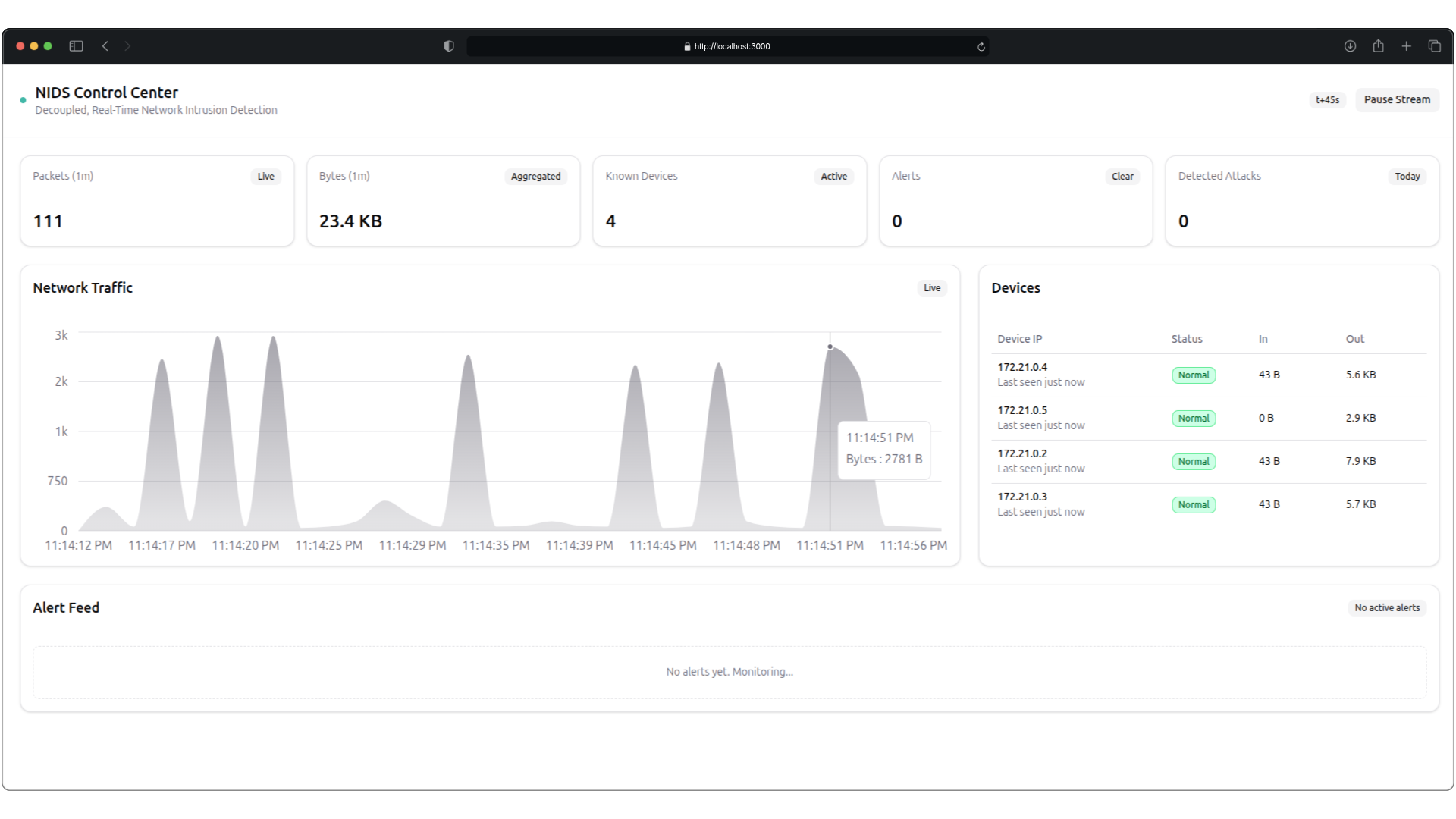
Task: Click the browser forward arrow
Action: pyautogui.click(x=127, y=46)
